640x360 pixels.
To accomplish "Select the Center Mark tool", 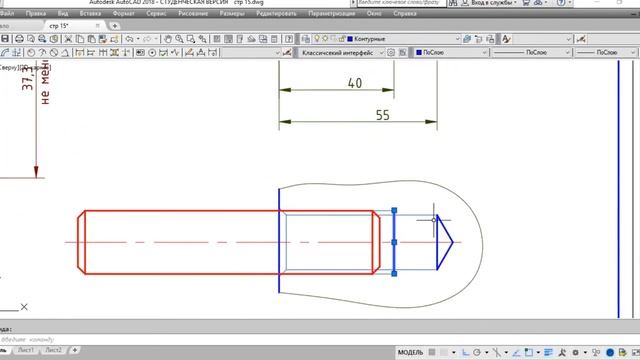I will click(152, 52).
